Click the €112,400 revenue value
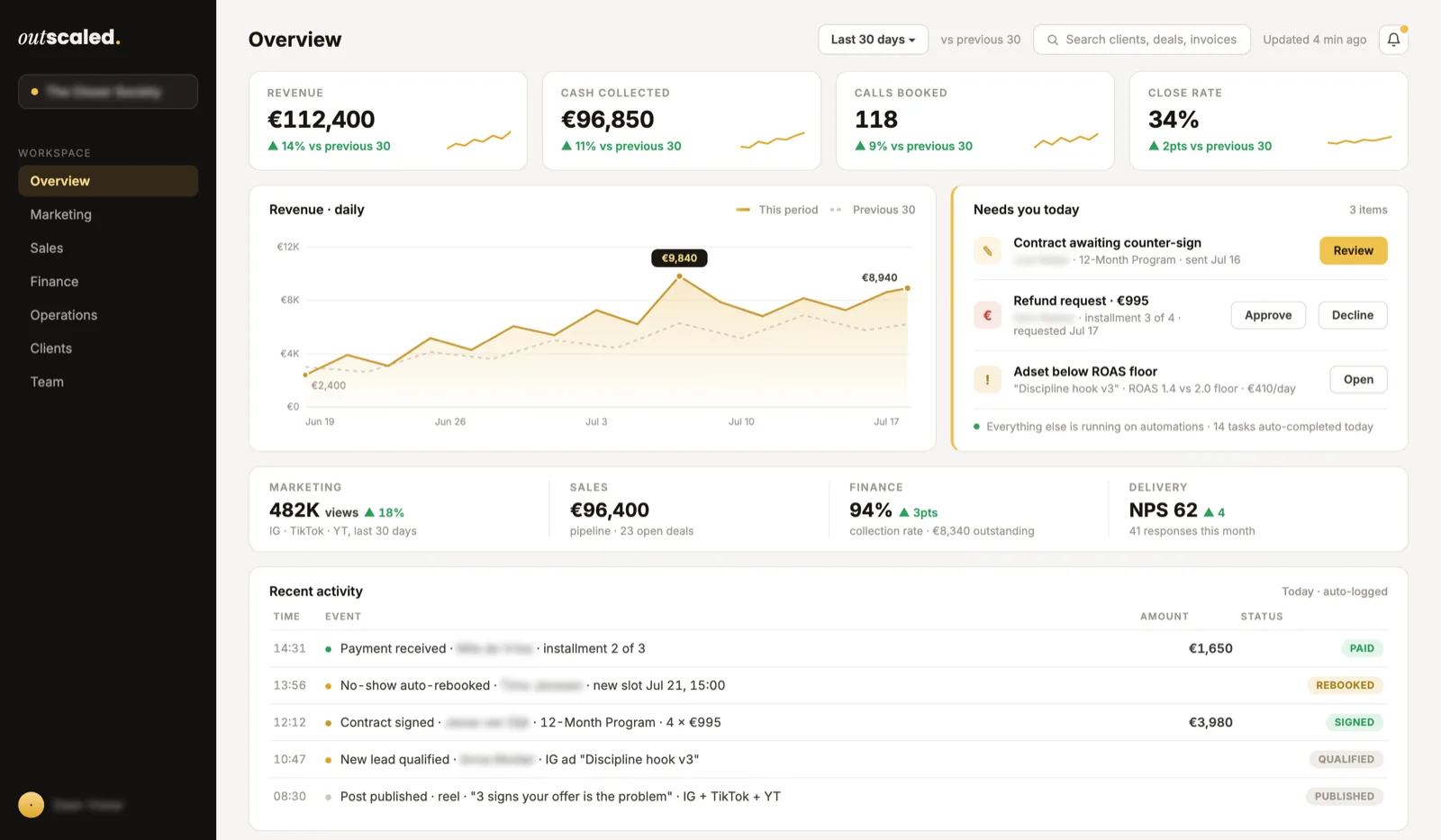 [x=321, y=119]
